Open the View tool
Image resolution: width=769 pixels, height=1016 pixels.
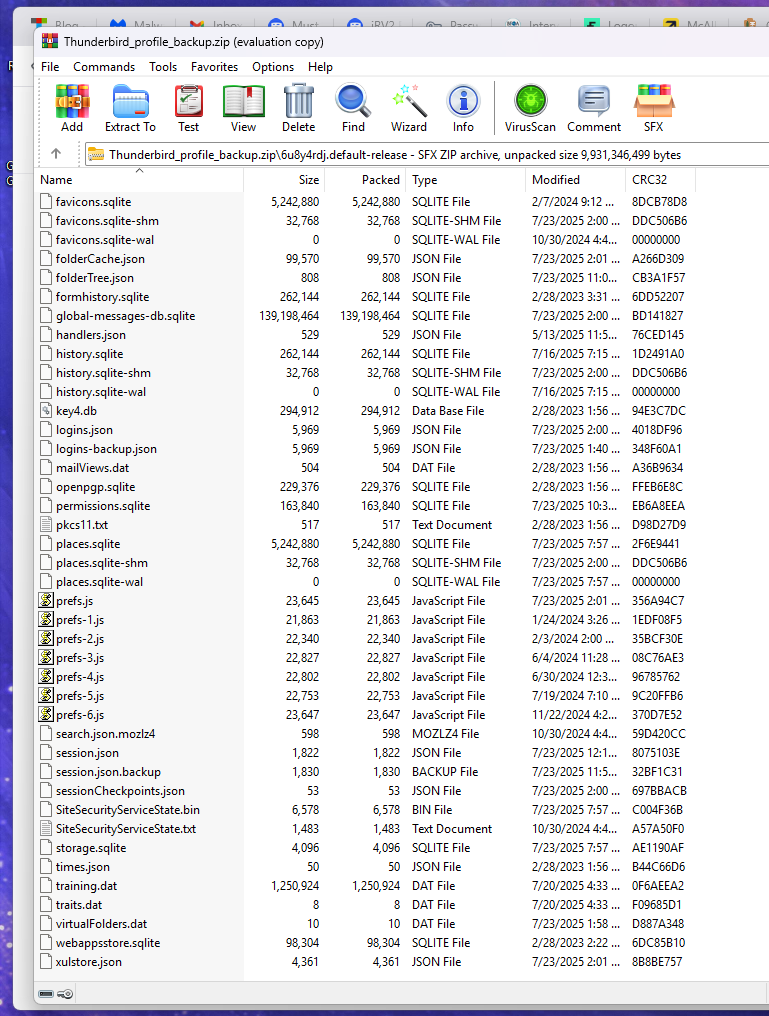pyautogui.click(x=244, y=108)
